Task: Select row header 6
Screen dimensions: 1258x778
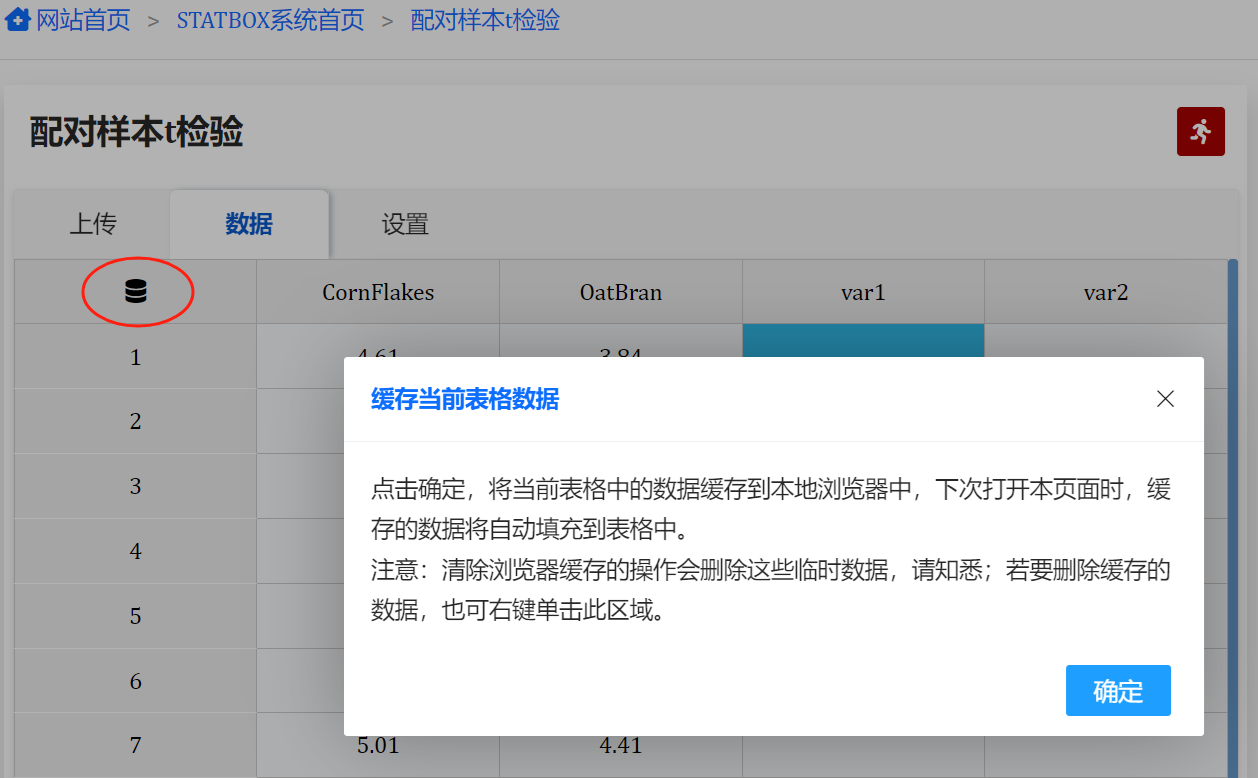Action: [136, 681]
